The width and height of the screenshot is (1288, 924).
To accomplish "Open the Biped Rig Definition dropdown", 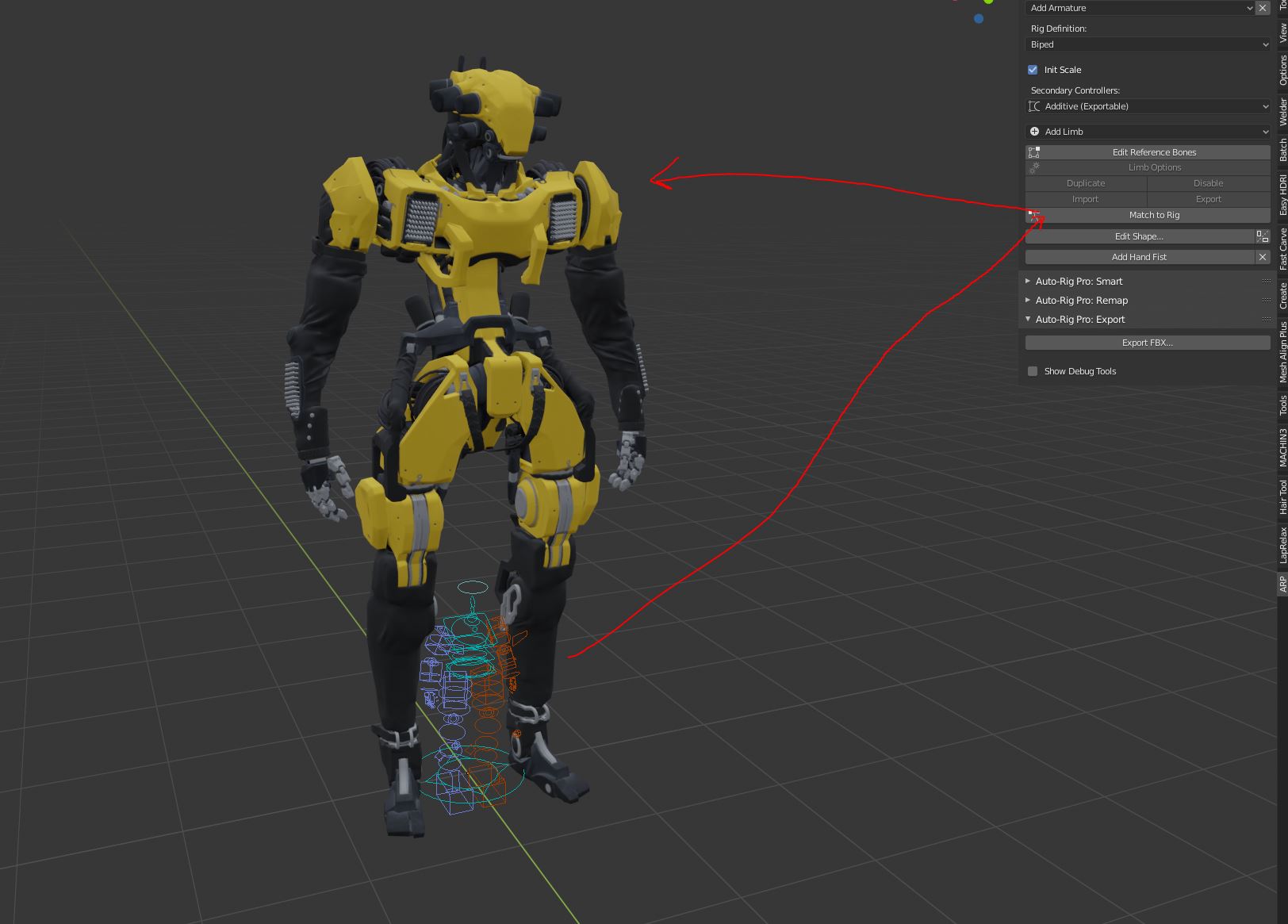I will (1147, 44).
